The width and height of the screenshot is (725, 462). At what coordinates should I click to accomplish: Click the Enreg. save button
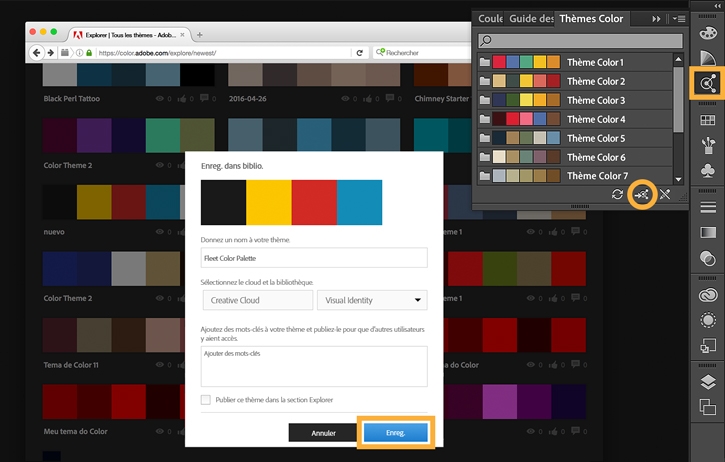point(395,433)
